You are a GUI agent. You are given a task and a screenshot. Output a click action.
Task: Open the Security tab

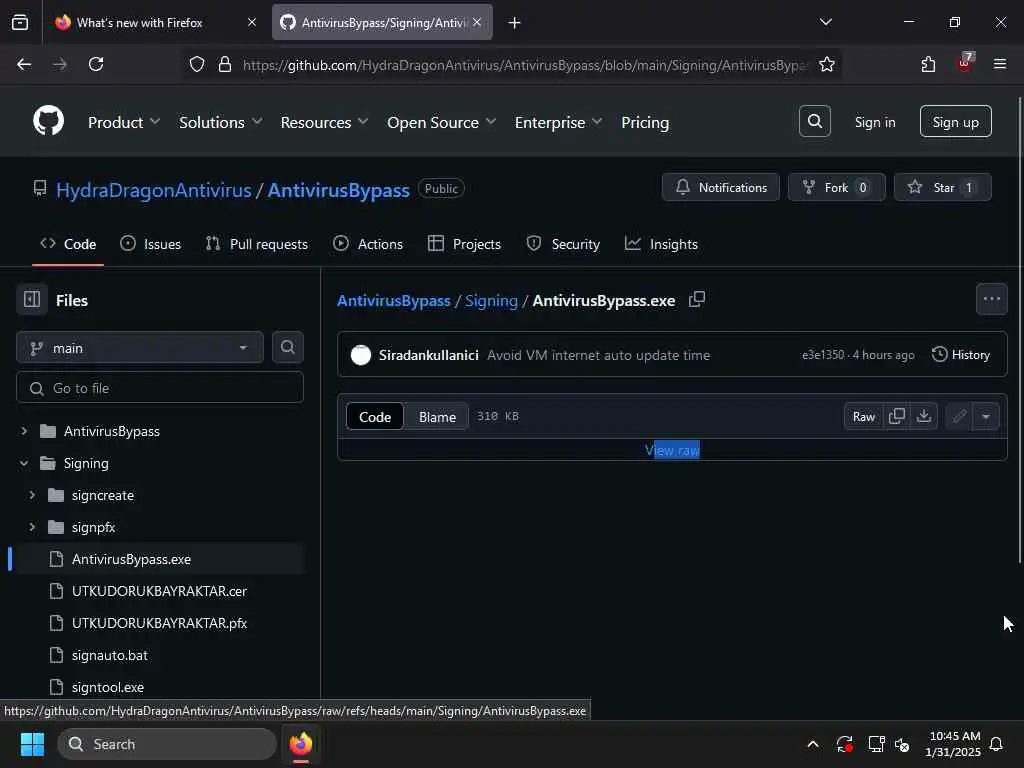[x=563, y=244]
